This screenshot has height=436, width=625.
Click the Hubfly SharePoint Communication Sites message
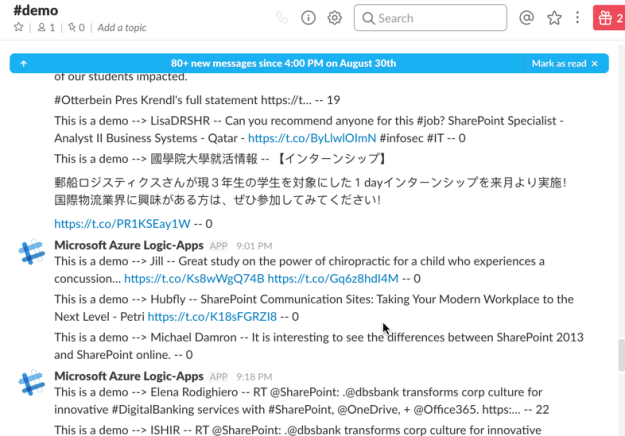[314, 308]
